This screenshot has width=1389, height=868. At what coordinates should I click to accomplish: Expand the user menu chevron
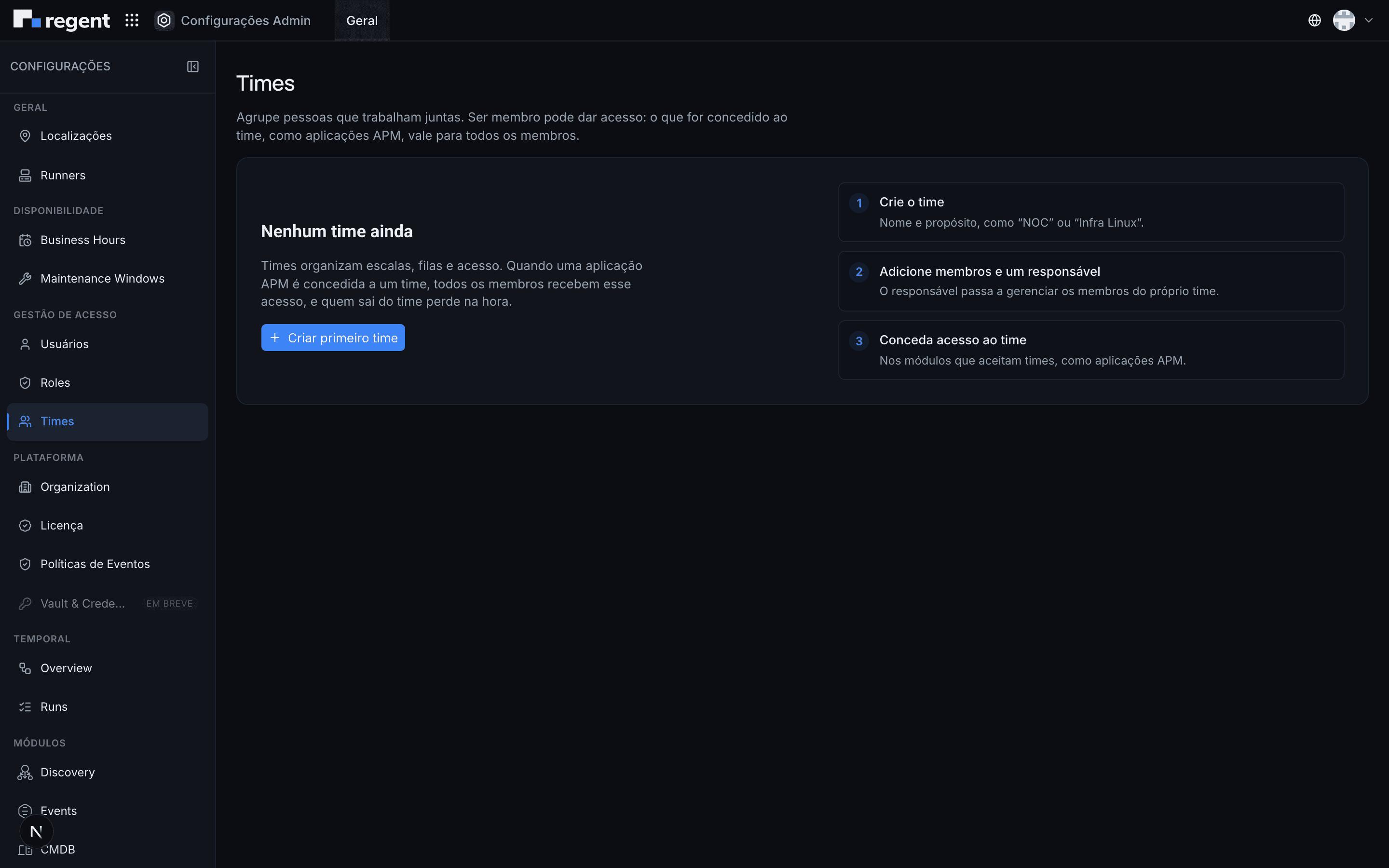[x=1369, y=21]
